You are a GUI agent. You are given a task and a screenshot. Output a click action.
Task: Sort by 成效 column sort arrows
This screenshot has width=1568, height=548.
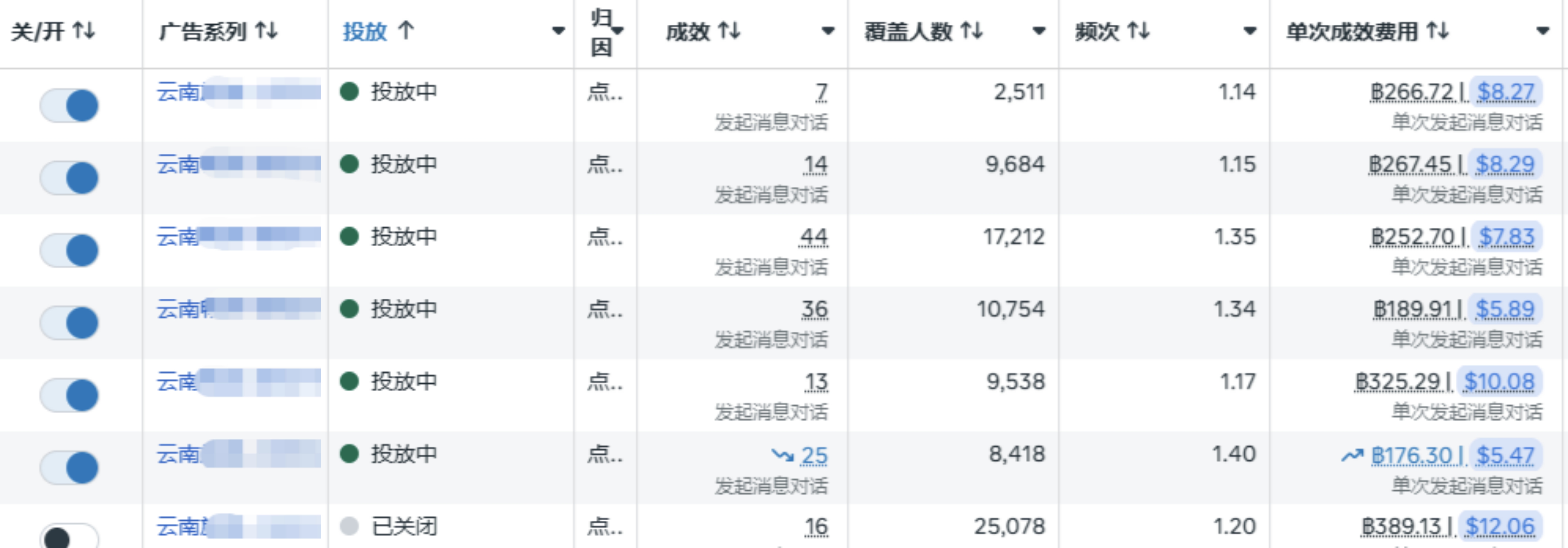coord(729,30)
